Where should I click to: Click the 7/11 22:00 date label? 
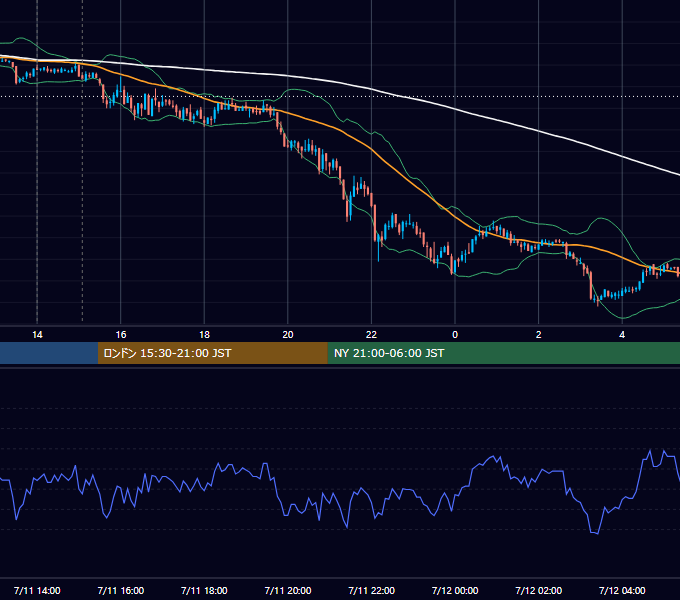pos(371,590)
